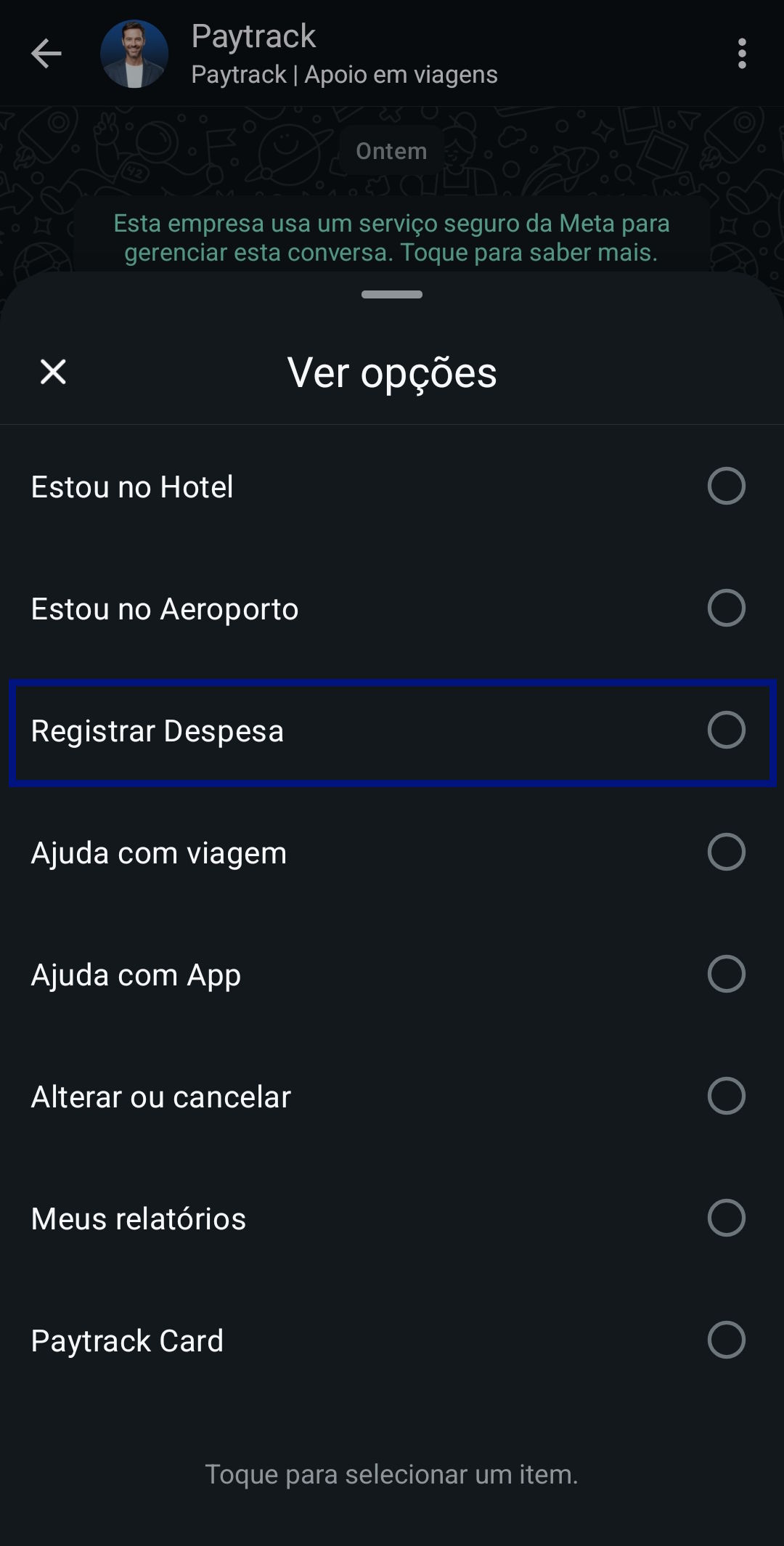The height and width of the screenshot is (1546, 784).
Task: Select the Ajuda com App radio button
Action: pyautogui.click(x=727, y=974)
